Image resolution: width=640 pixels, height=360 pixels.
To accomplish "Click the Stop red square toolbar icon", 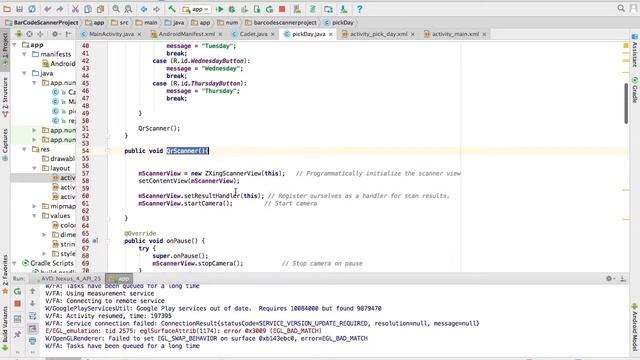I will (282, 9).
